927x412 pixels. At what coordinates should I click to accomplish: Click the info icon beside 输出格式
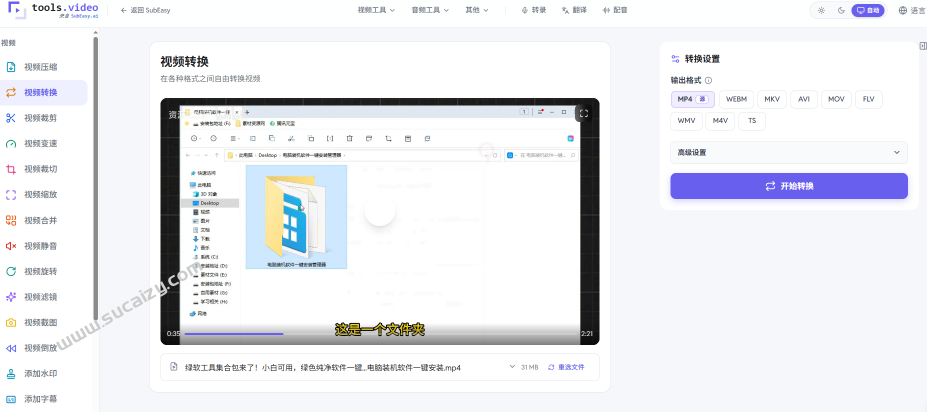coord(708,80)
